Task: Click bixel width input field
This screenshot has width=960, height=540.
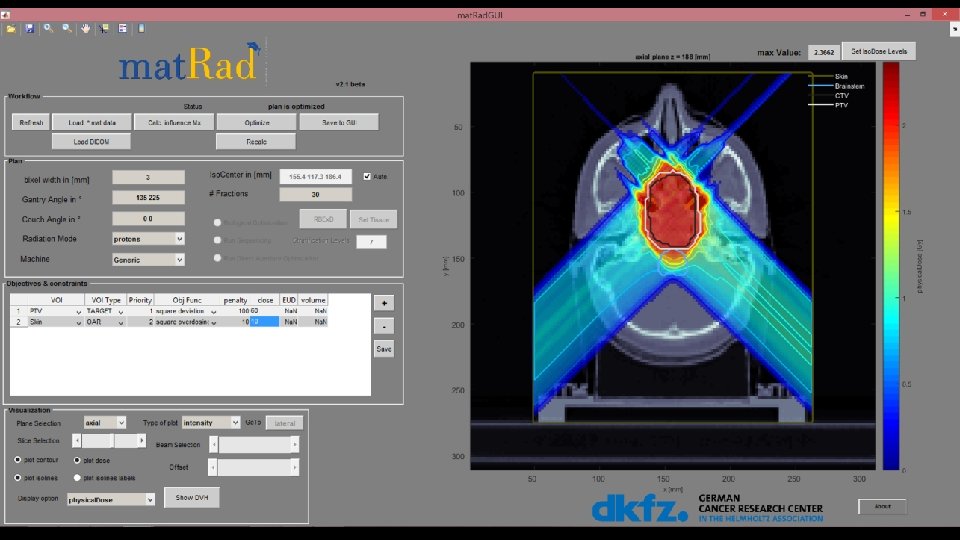Action: (148, 178)
